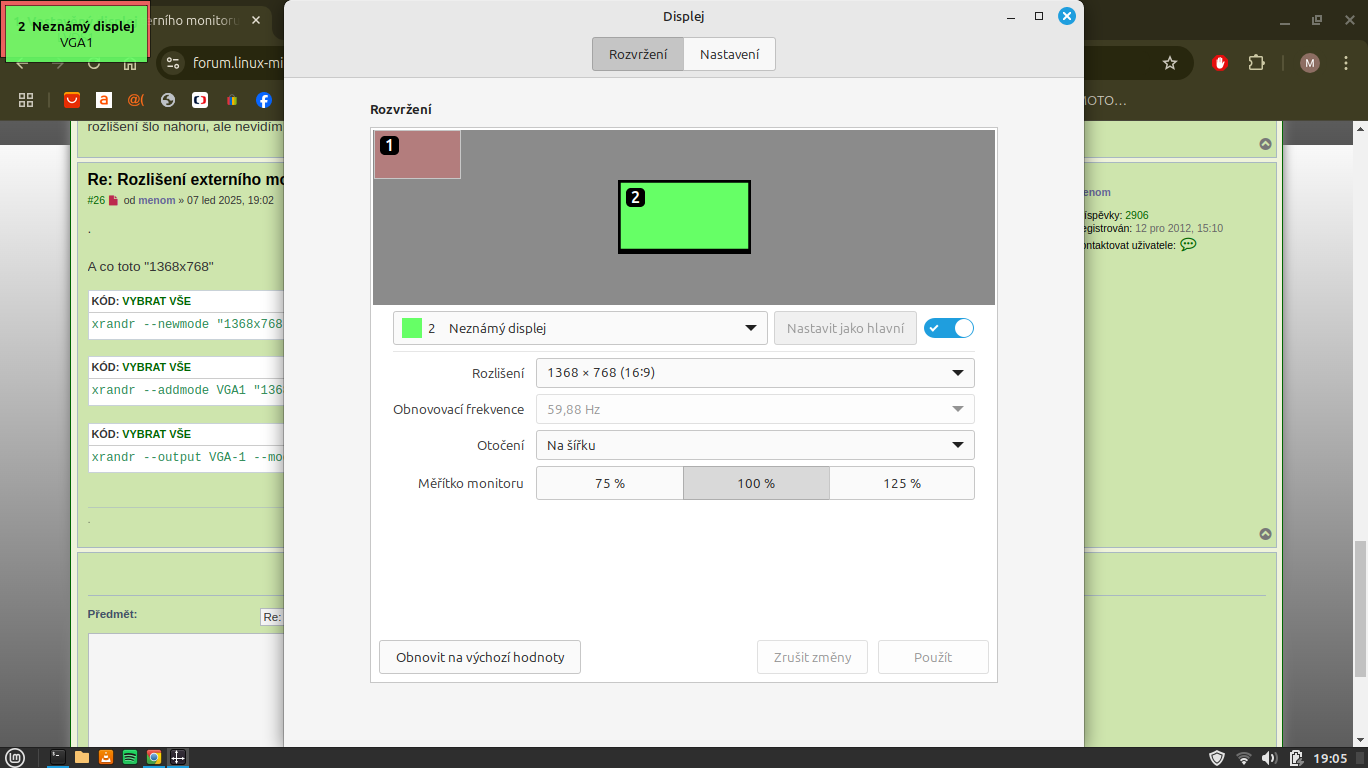
Task: Open Chrome extensions puzzle icon
Action: tap(1257, 63)
